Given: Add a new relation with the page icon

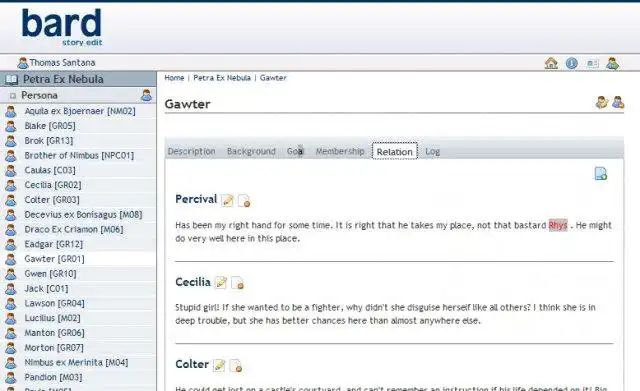Looking at the screenshot, I should [600, 173].
